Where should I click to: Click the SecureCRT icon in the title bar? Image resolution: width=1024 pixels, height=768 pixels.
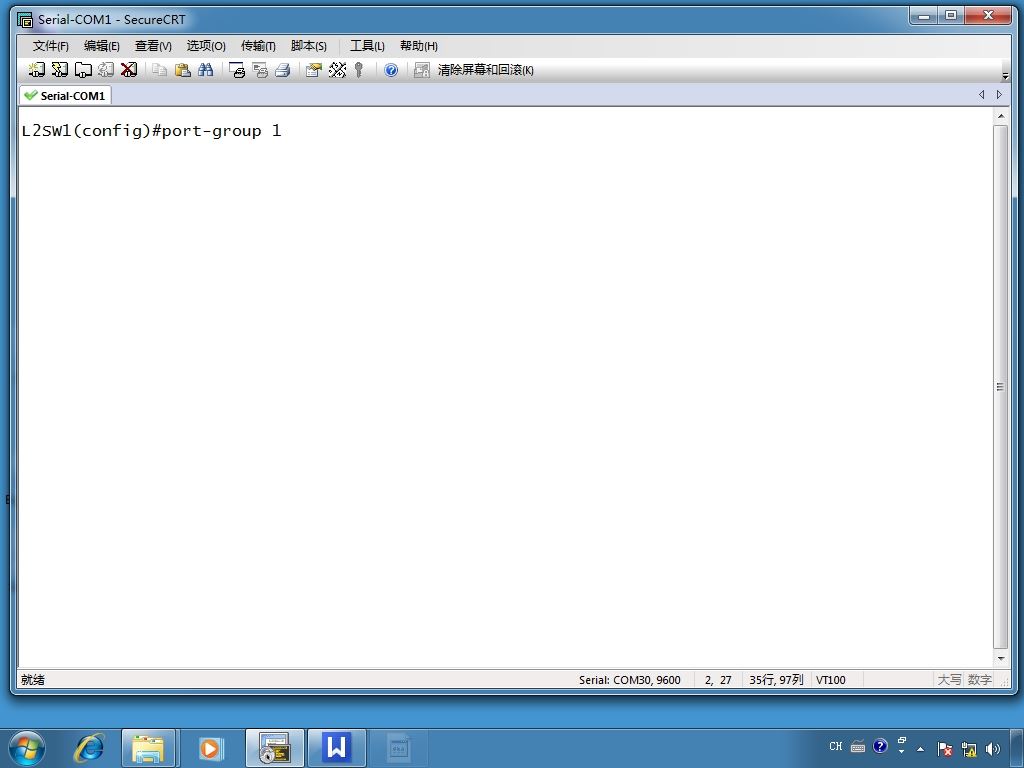[25, 20]
